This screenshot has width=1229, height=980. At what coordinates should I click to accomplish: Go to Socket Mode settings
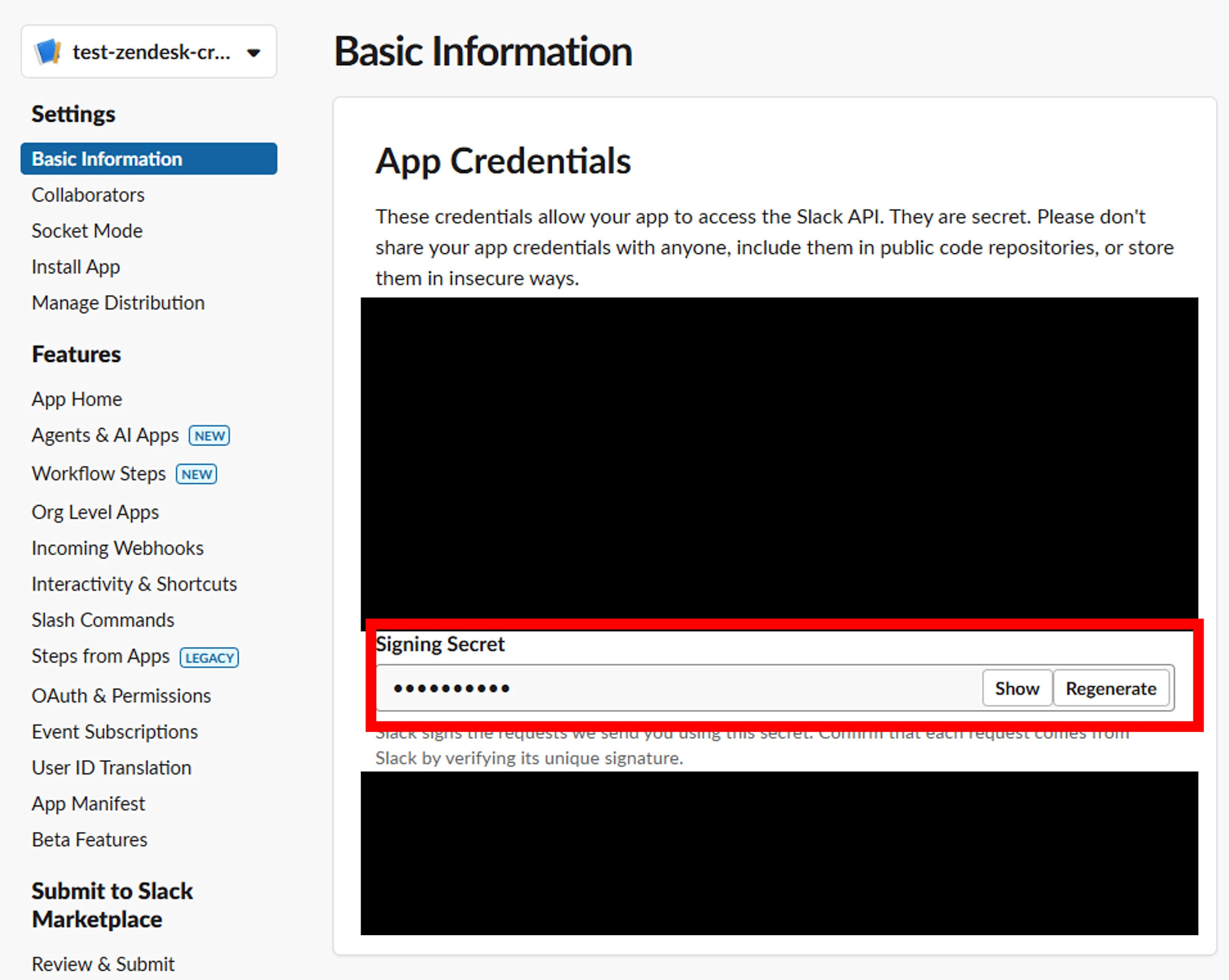[x=87, y=231]
